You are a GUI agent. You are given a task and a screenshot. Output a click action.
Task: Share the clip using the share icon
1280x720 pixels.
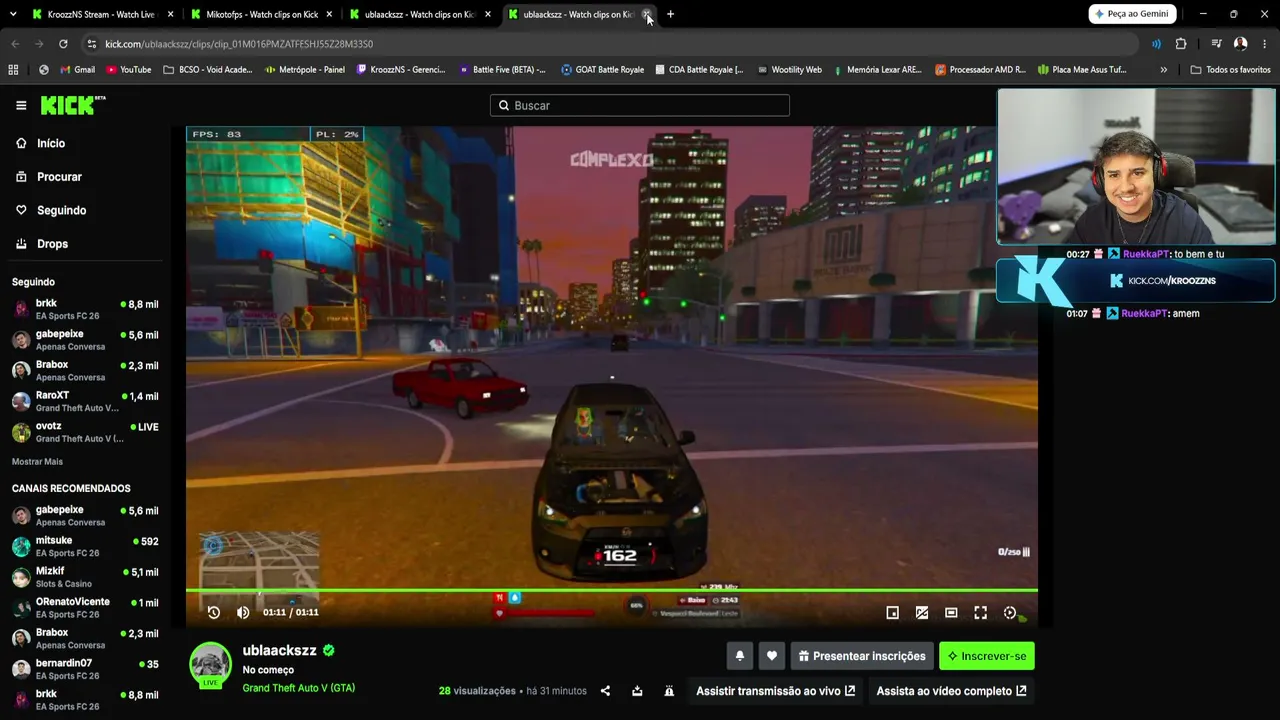[605, 691]
